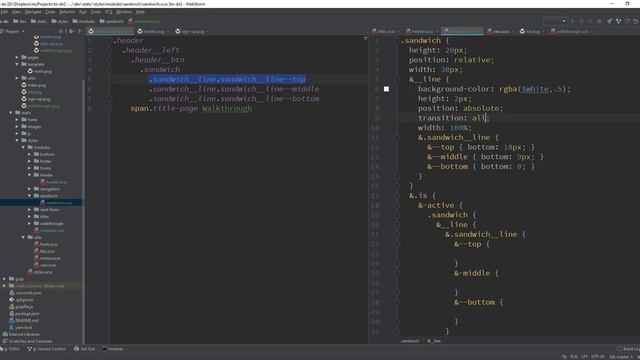640x360 pixels.
Task: Collapse the sandwich folder
Action: 29,196
